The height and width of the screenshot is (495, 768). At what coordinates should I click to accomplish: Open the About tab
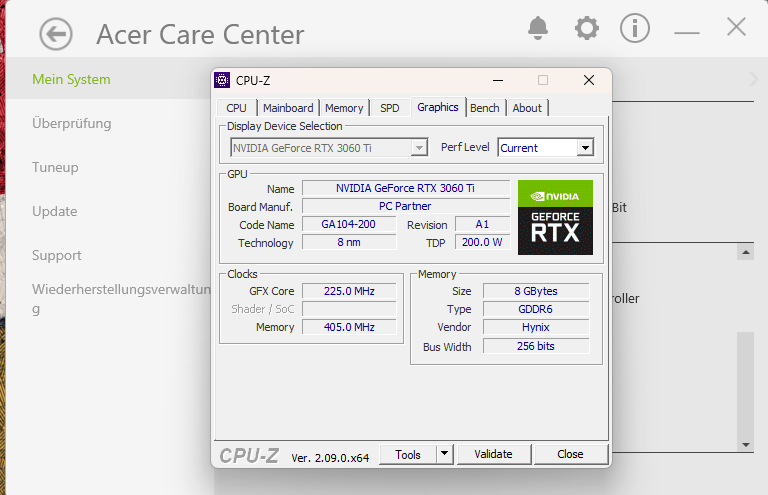pyautogui.click(x=527, y=108)
